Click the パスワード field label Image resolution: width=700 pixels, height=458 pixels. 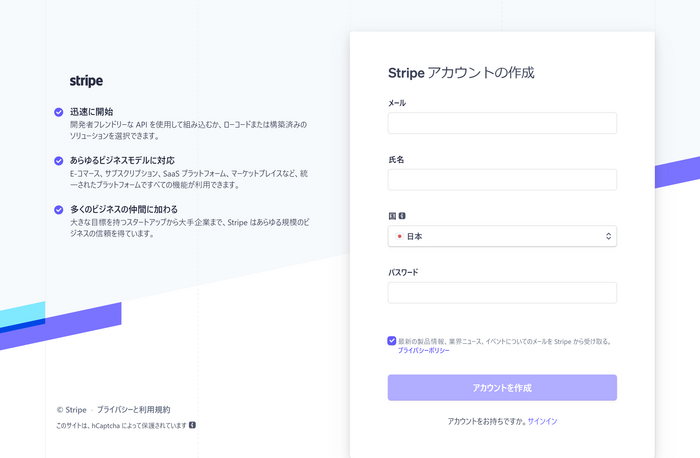tap(403, 272)
